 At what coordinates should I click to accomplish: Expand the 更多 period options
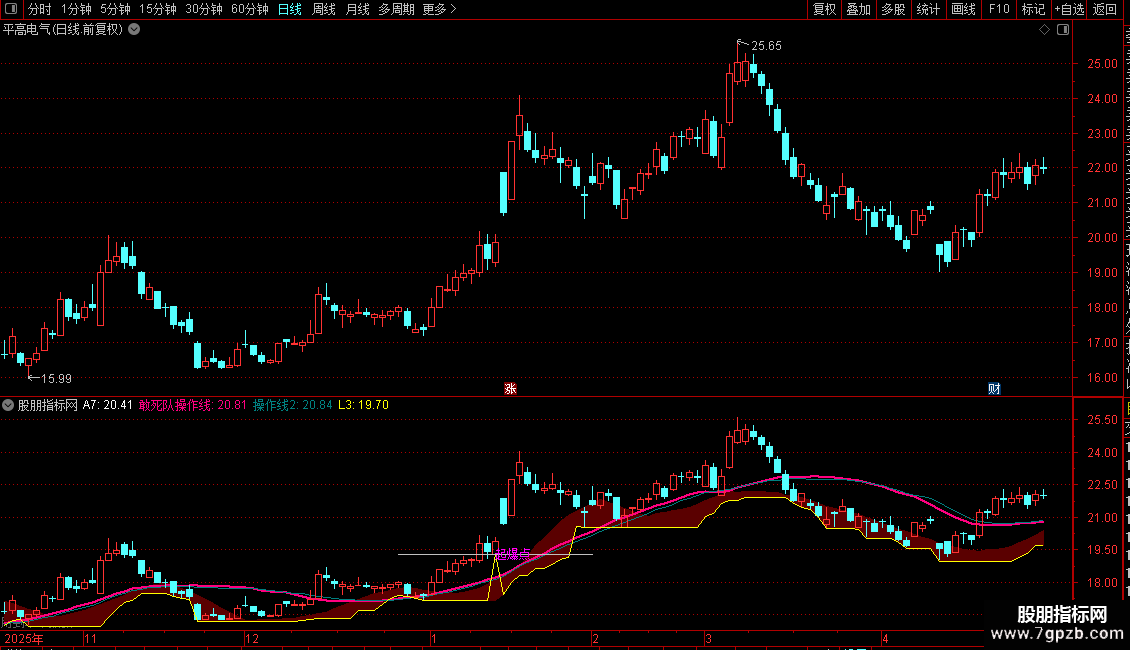click(439, 9)
